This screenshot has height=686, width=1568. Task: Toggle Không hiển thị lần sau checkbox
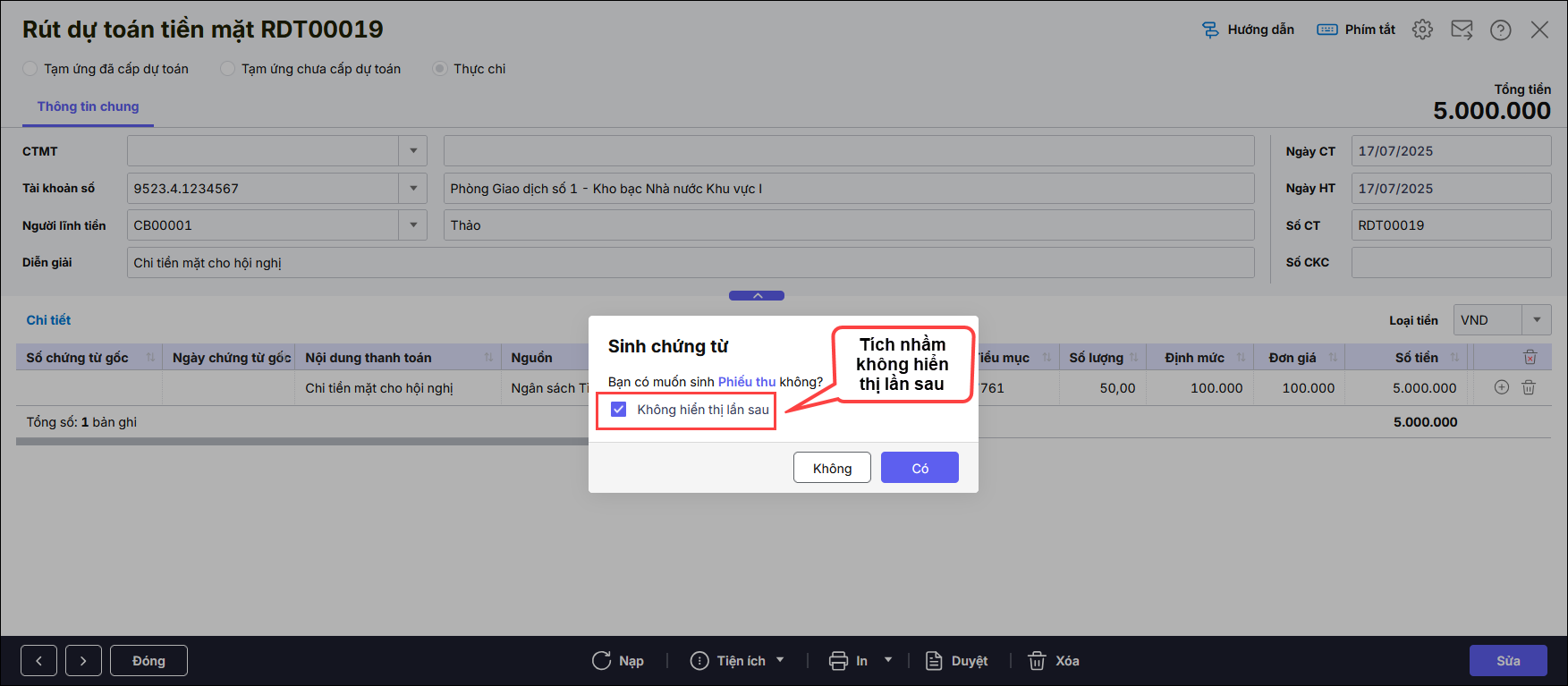click(618, 409)
